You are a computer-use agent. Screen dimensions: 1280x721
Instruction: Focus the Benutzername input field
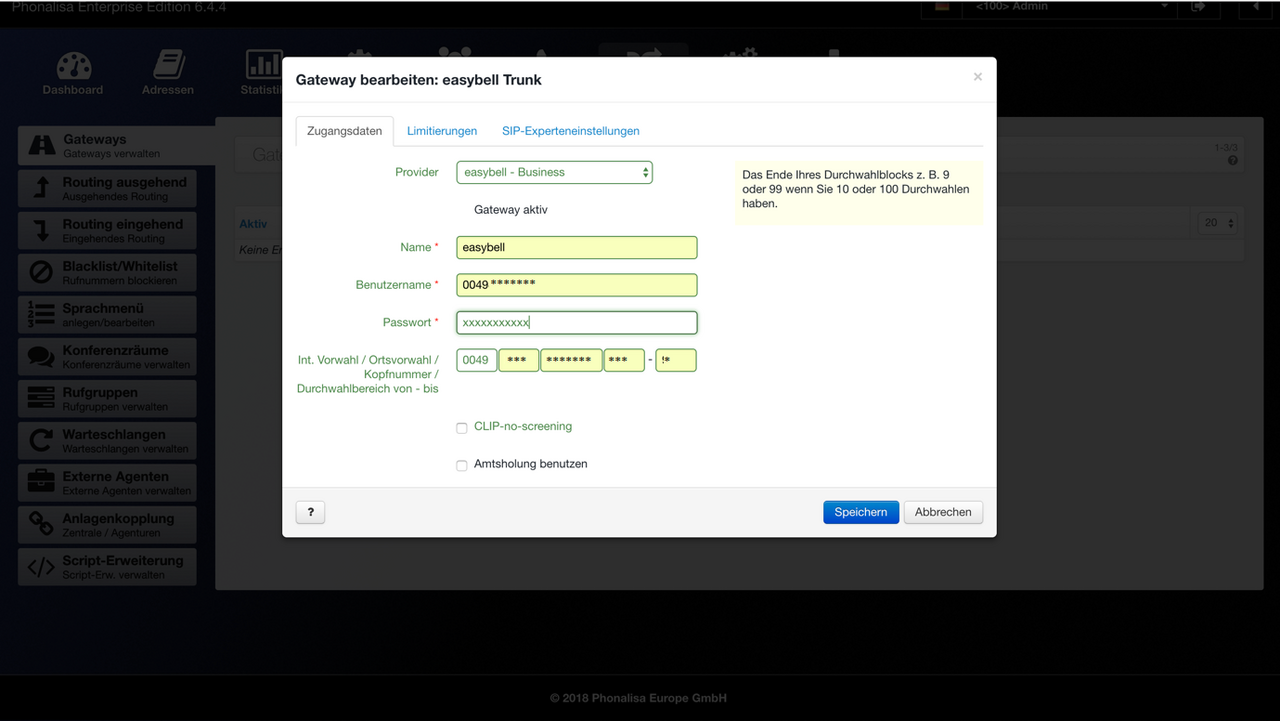[x=577, y=285]
